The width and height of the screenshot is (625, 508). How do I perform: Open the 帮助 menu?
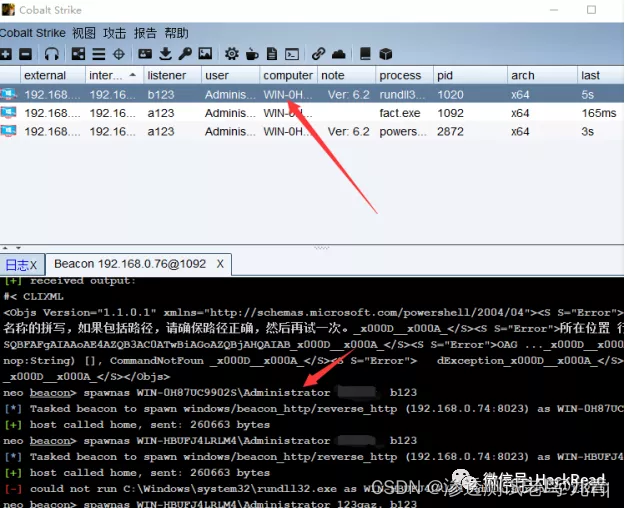pos(176,33)
